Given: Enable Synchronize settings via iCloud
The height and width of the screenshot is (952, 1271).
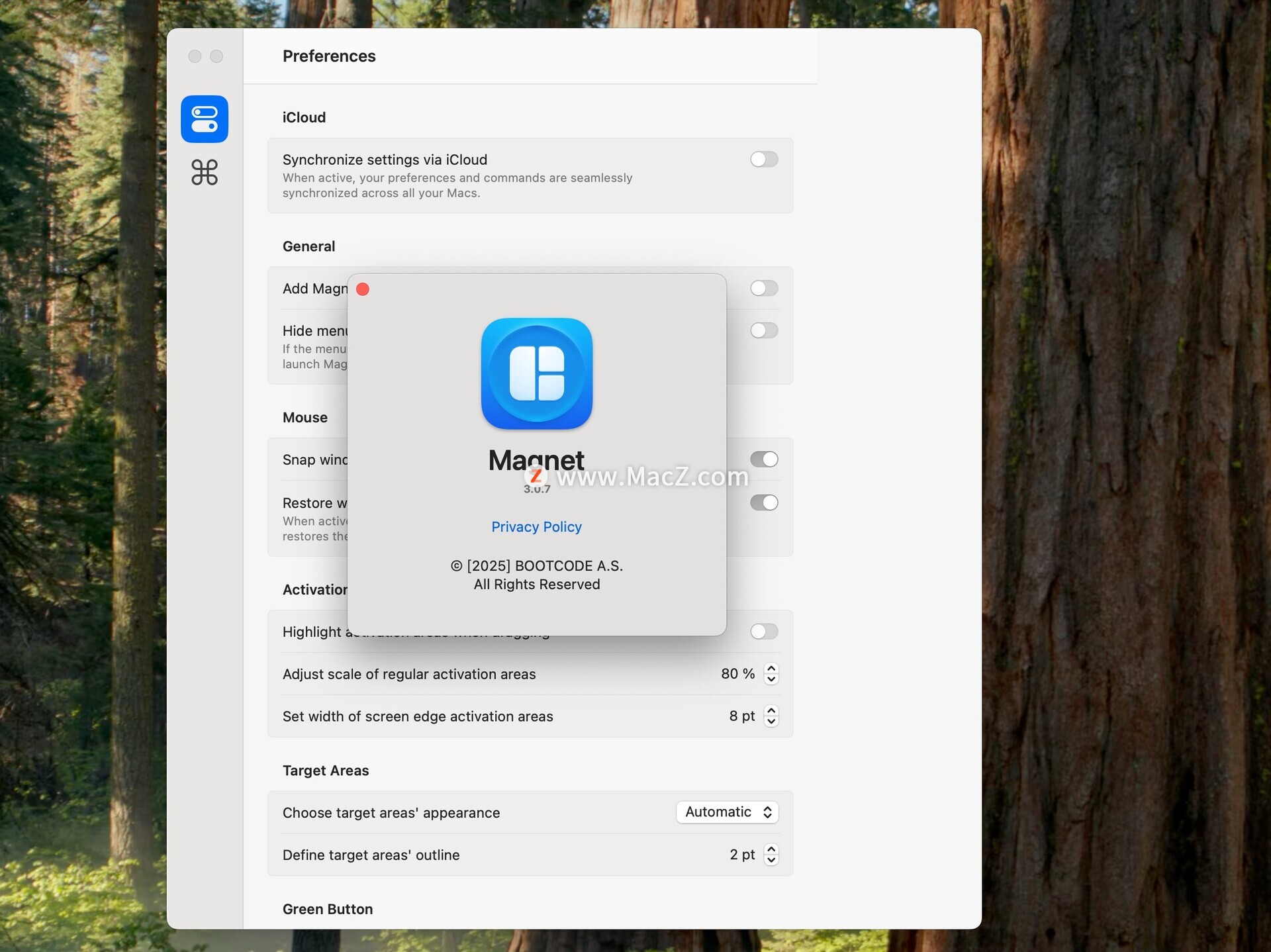Looking at the screenshot, I should [x=764, y=160].
